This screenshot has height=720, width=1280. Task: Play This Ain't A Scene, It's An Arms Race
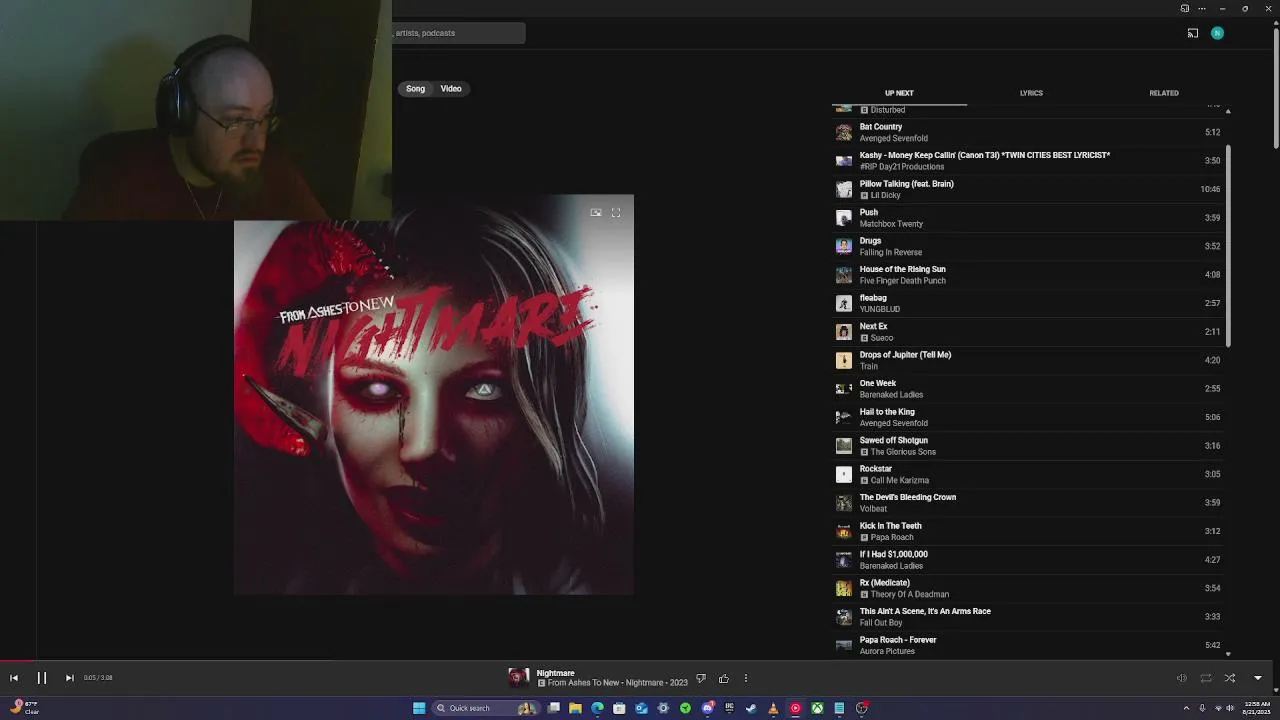pyautogui.click(x=1027, y=617)
